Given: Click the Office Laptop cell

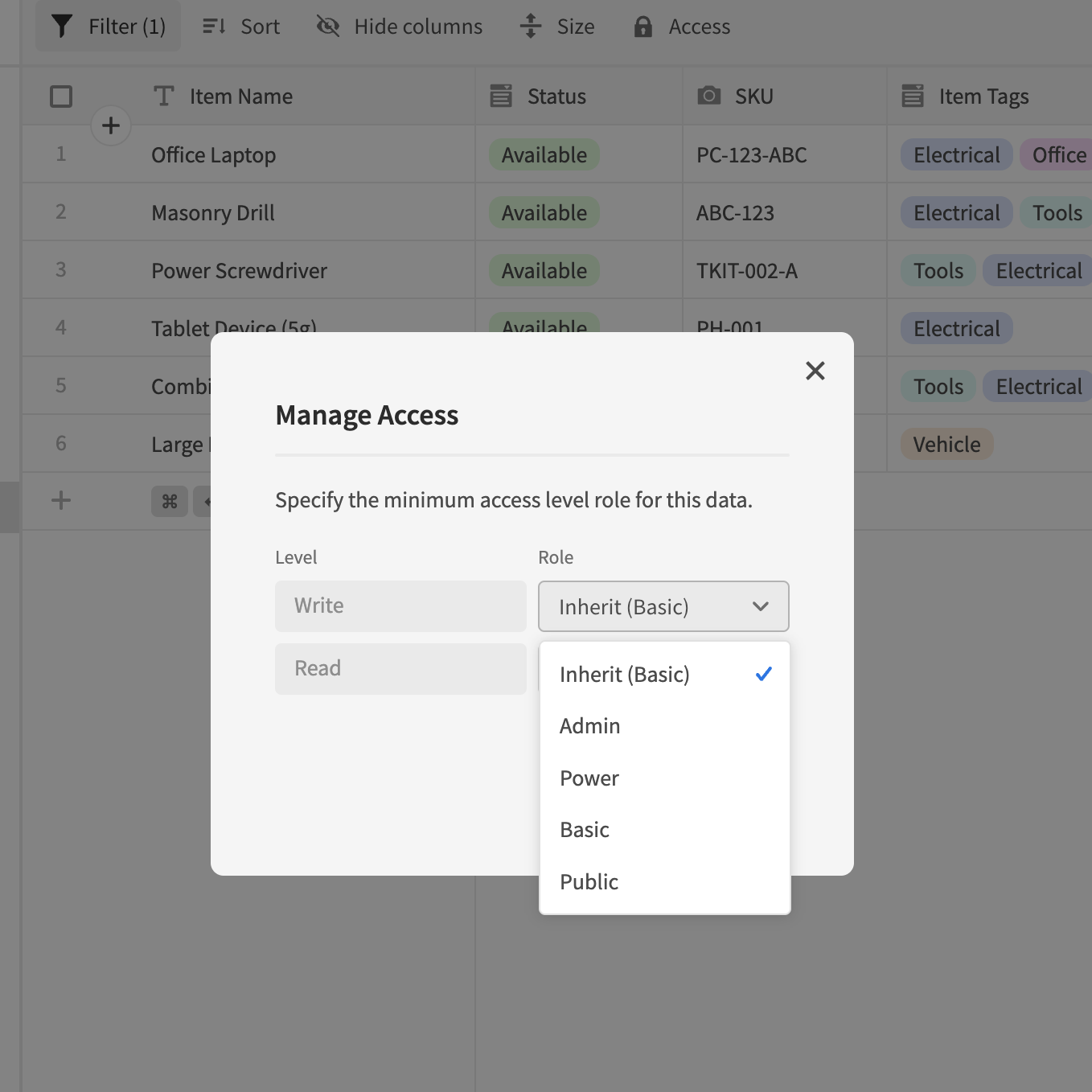Looking at the screenshot, I should pyautogui.click(x=214, y=155).
